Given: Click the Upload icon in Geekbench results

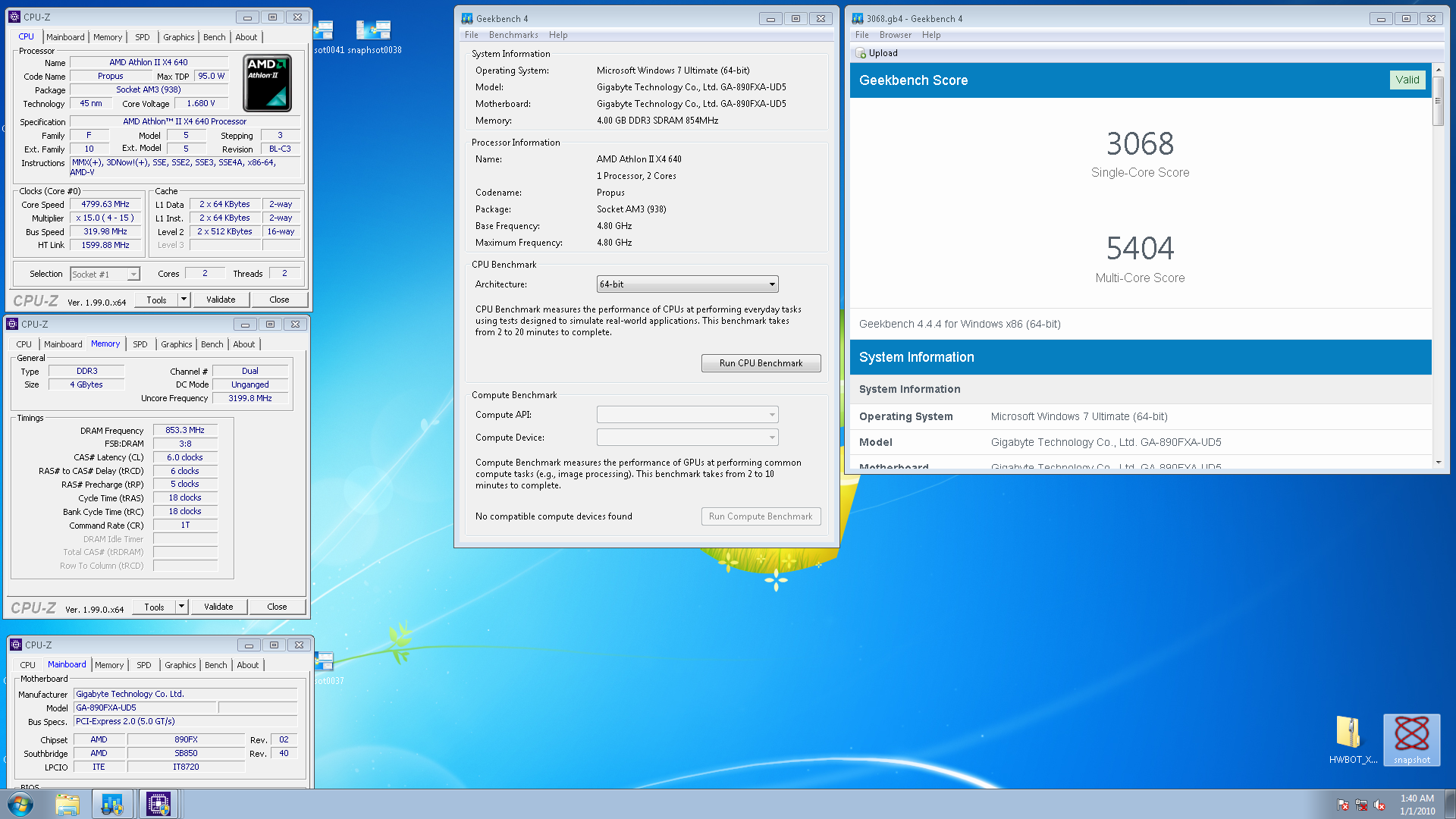Looking at the screenshot, I should pyautogui.click(x=861, y=53).
